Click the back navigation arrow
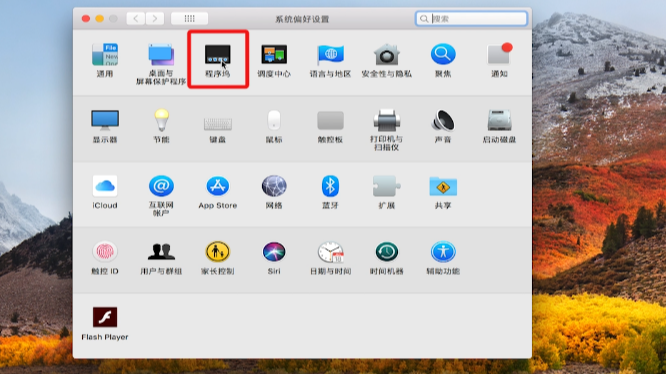 pos(135,18)
